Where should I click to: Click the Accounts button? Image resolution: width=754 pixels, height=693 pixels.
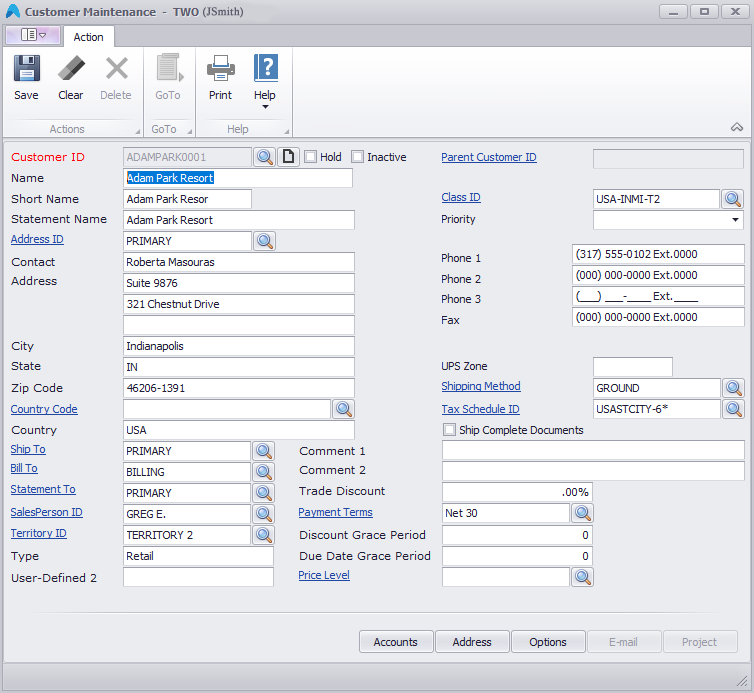[396, 642]
